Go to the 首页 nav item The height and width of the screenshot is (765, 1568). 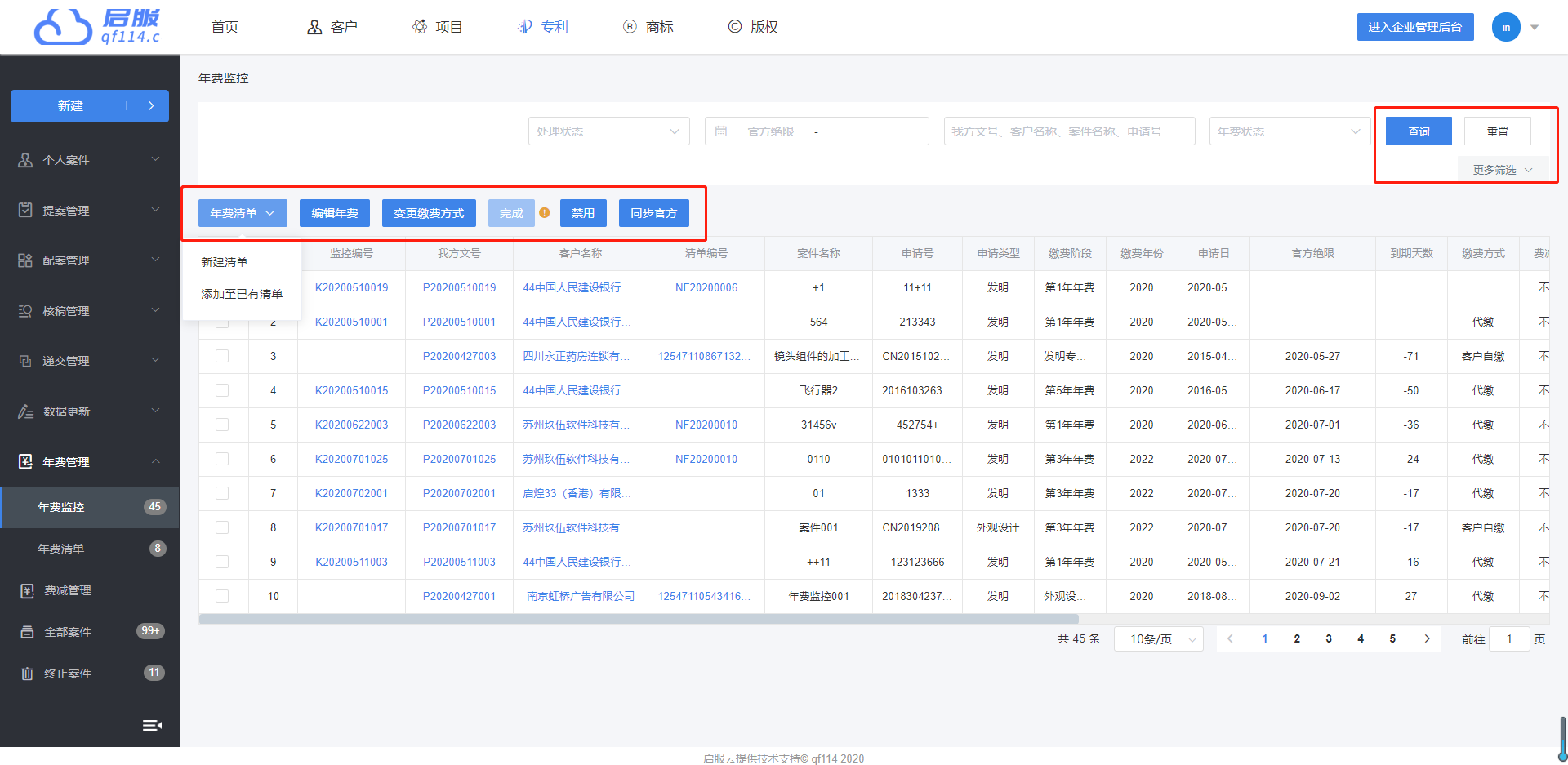coord(225,27)
